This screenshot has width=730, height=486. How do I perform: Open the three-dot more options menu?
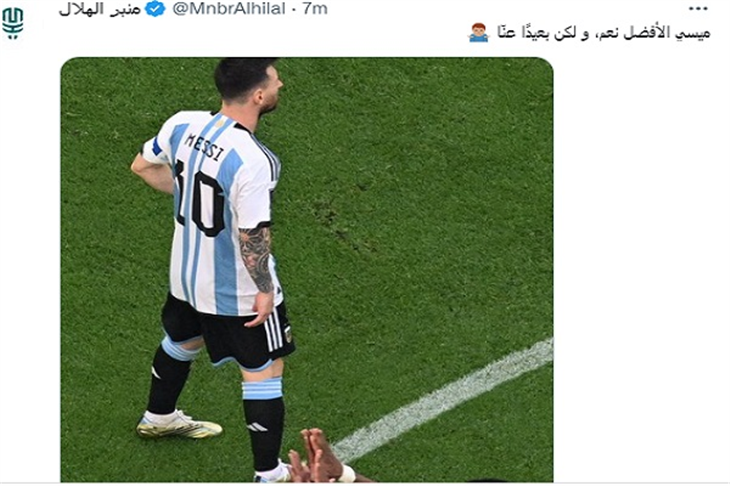(698, 9)
